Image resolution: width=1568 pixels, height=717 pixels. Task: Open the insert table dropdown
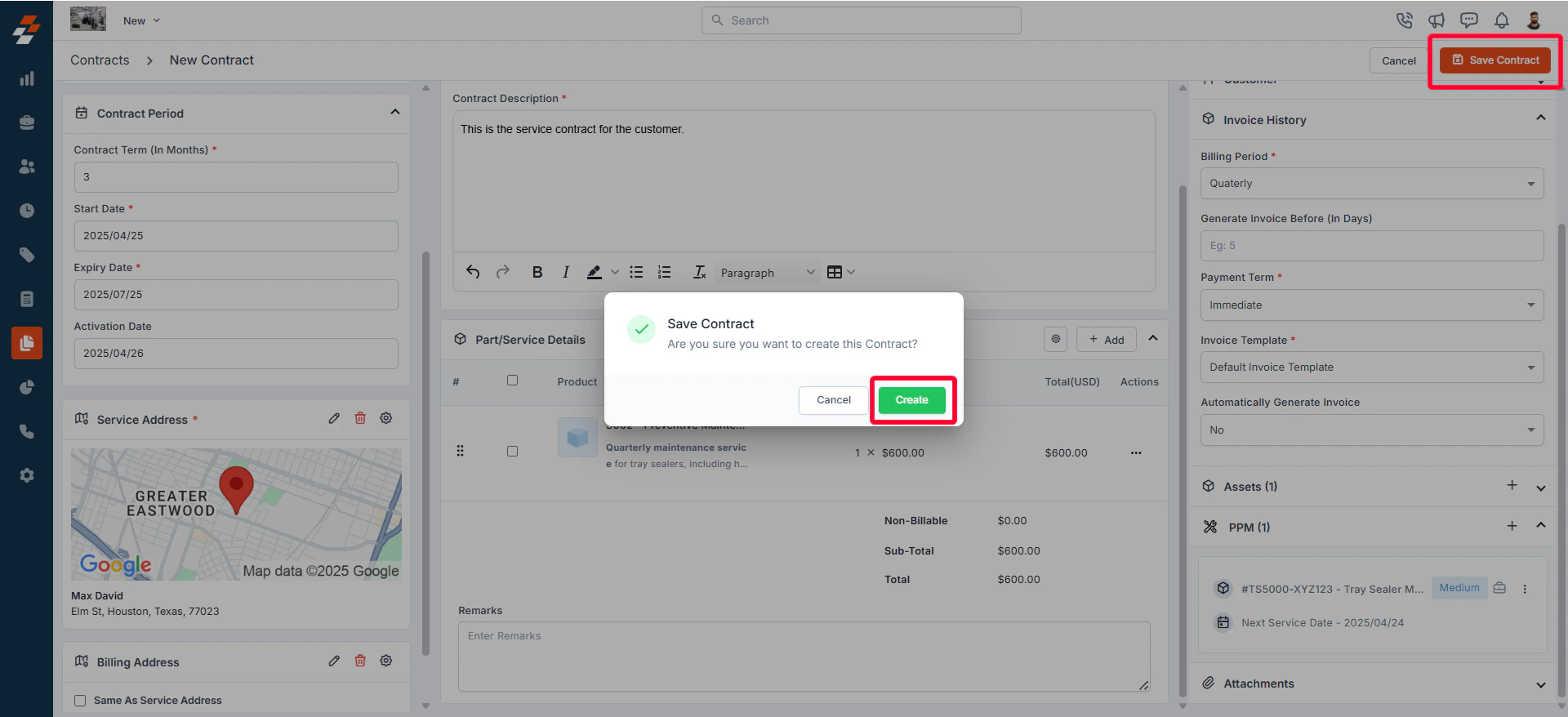pyautogui.click(x=841, y=272)
